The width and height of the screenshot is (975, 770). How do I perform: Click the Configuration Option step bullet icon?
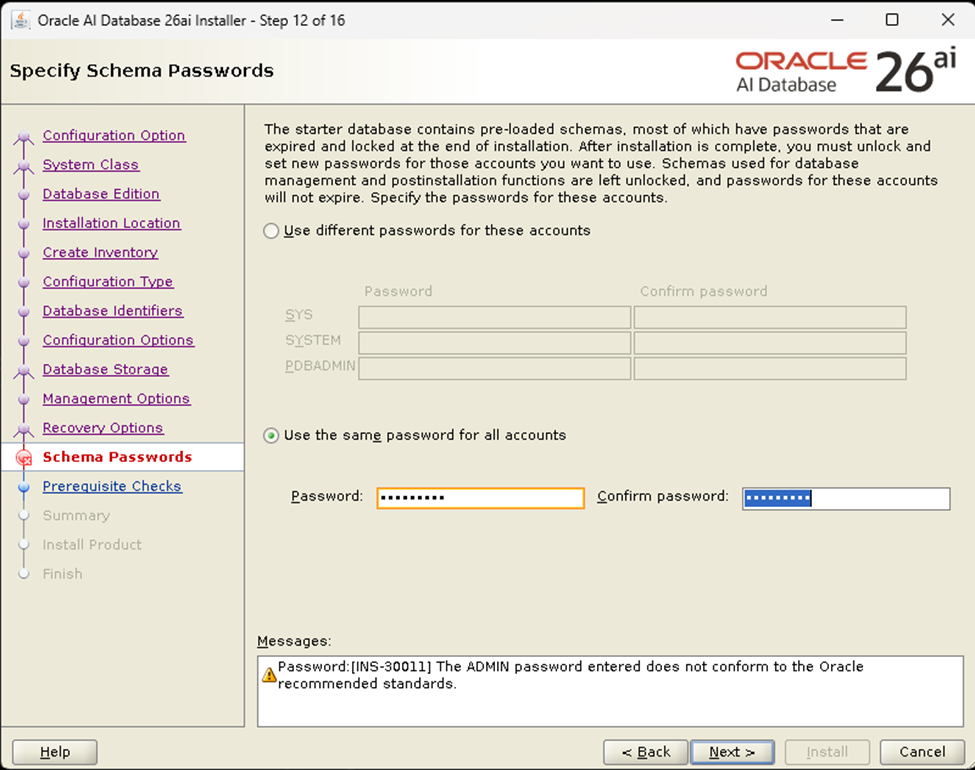(x=24, y=136)
